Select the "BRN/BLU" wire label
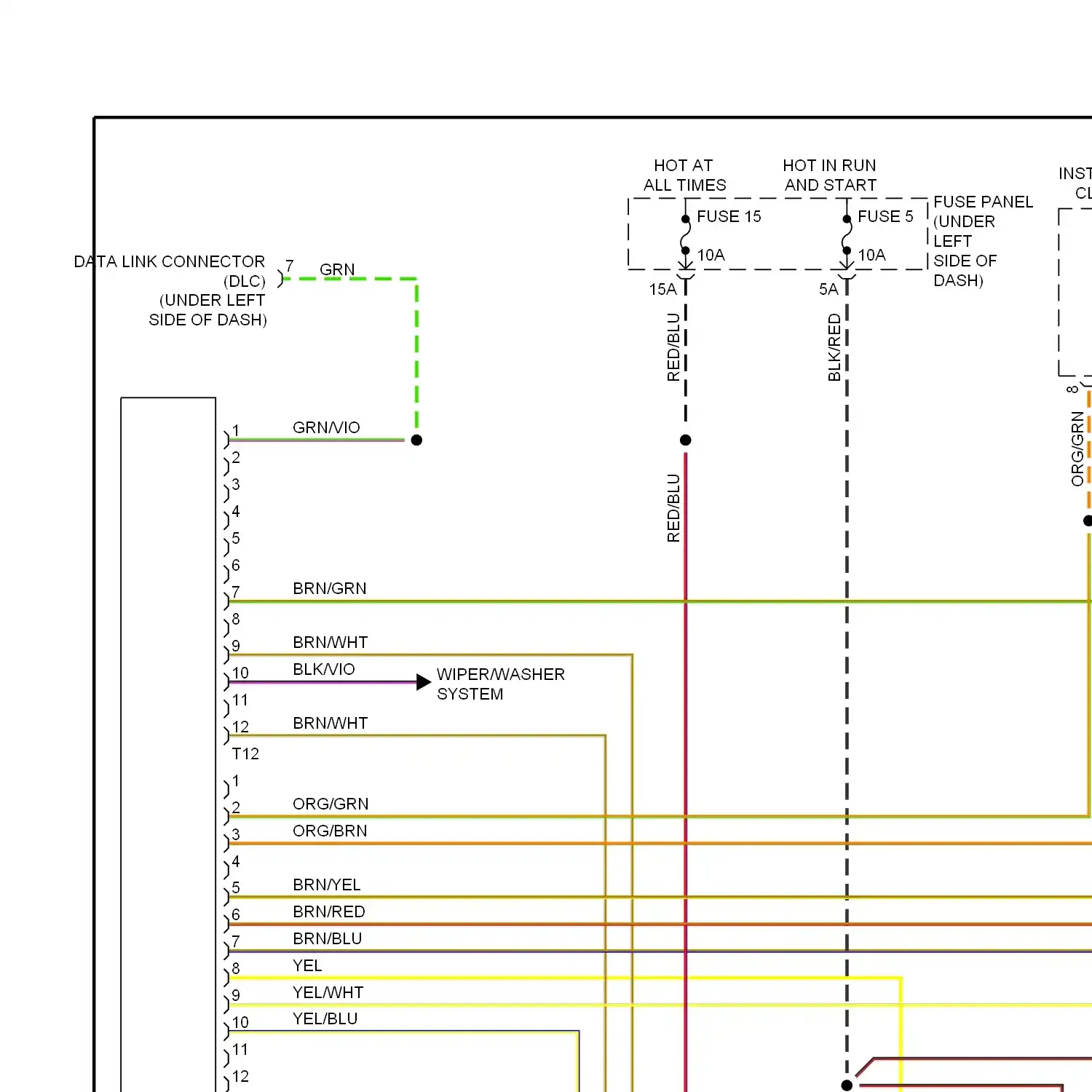This screenshot has width=1092, height=1092. 328,938
